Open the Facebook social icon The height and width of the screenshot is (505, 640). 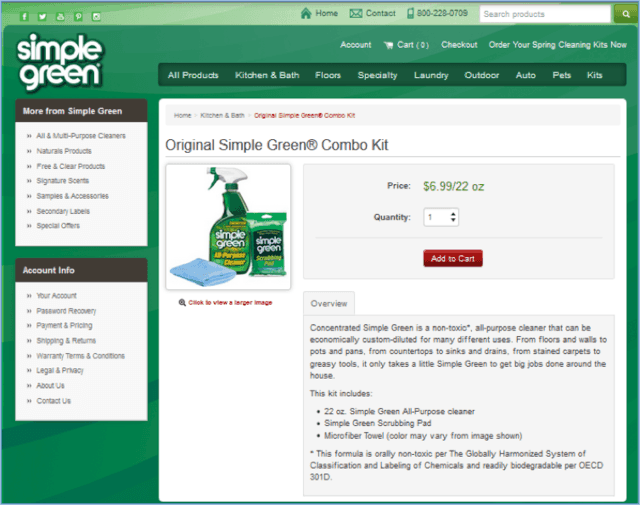click(x=24, y=17)
